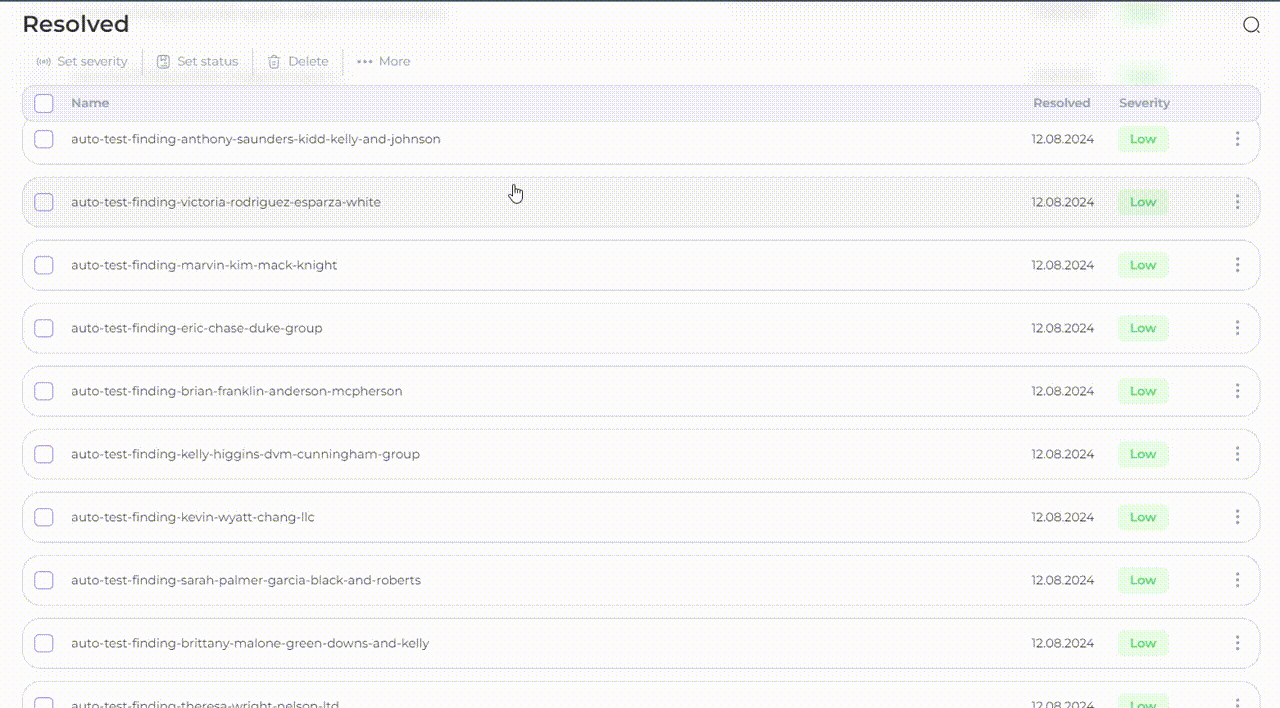The height and width of the screenshot is (708, 1280).
Task: Open kebab menu for anthony-saunders-kidd-kelly-and-johnson finding
Action: coord(1237,139)
